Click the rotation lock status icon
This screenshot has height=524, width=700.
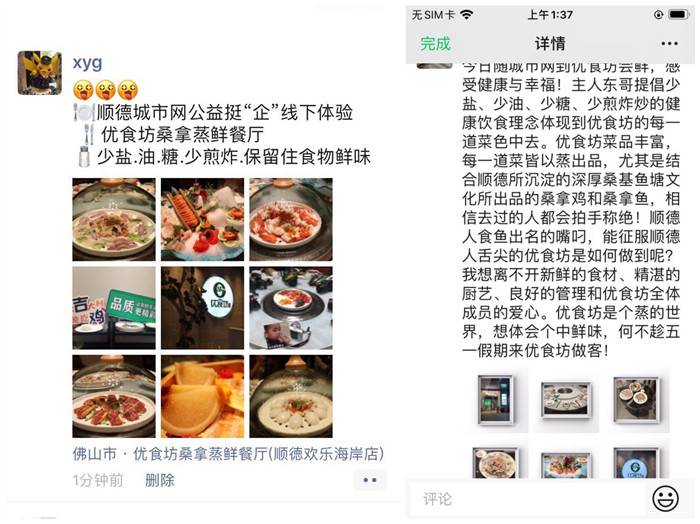coord(658,15)
